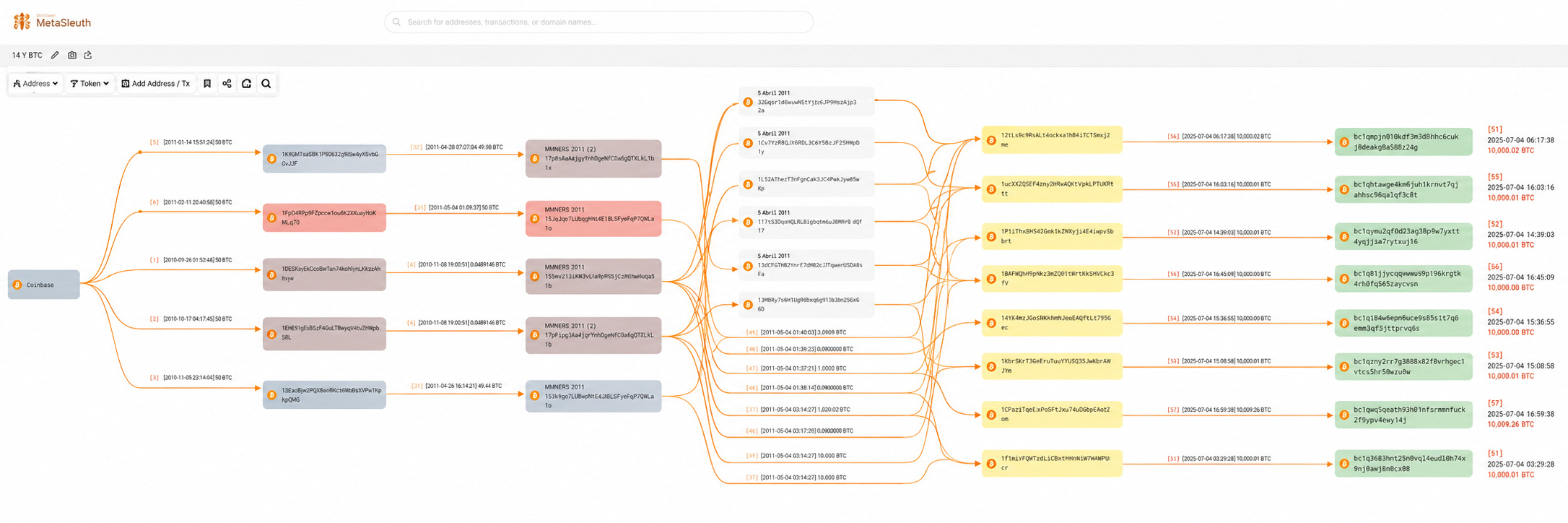Viewport: 1568px width, 523px height.
Task: Click edge label '[2011-01-14 15:51:24] 50 BTC'
Action: pos(197,142)
